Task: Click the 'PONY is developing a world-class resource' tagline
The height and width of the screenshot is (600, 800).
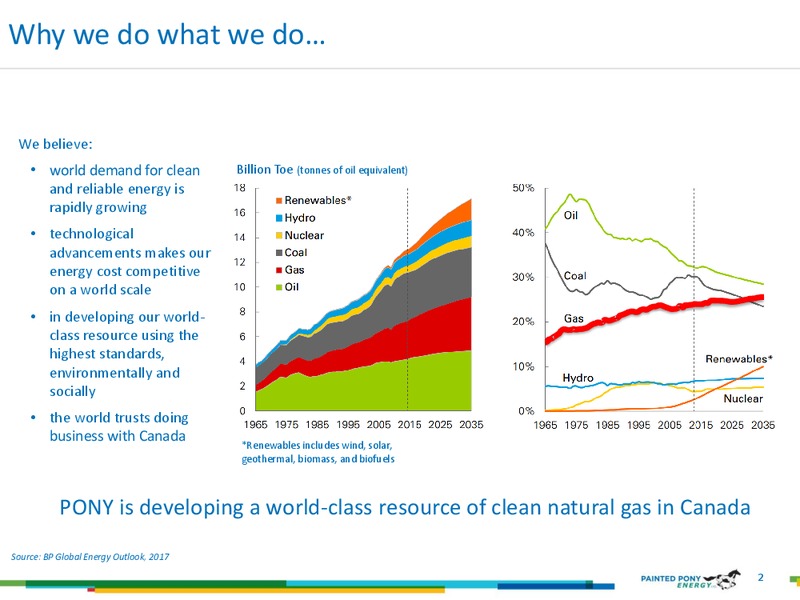Action: click(405, 507)
